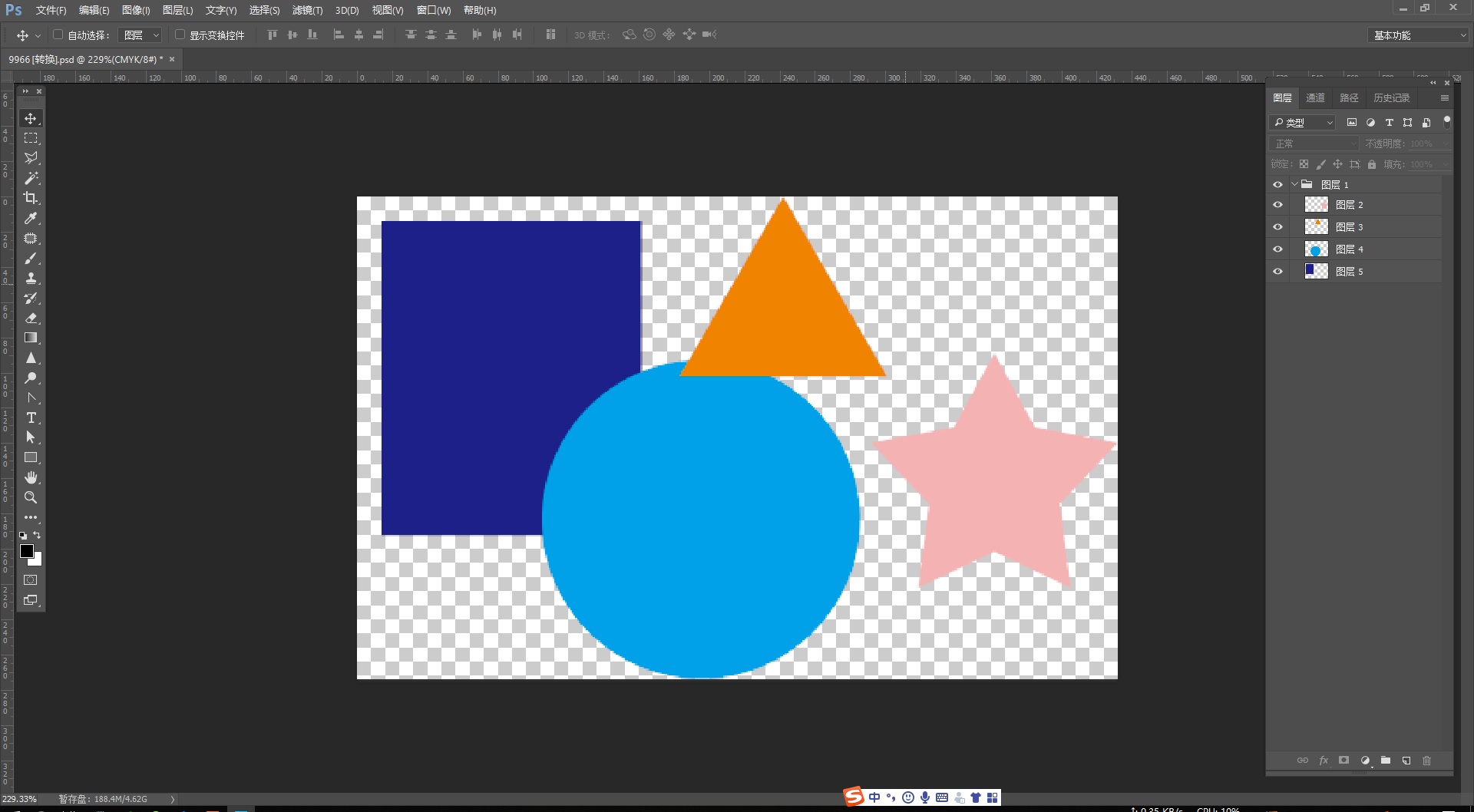Open the 滤镜 menu
Image resolution: width=1474 pixels, height=812 pixels.
(307, 10)
